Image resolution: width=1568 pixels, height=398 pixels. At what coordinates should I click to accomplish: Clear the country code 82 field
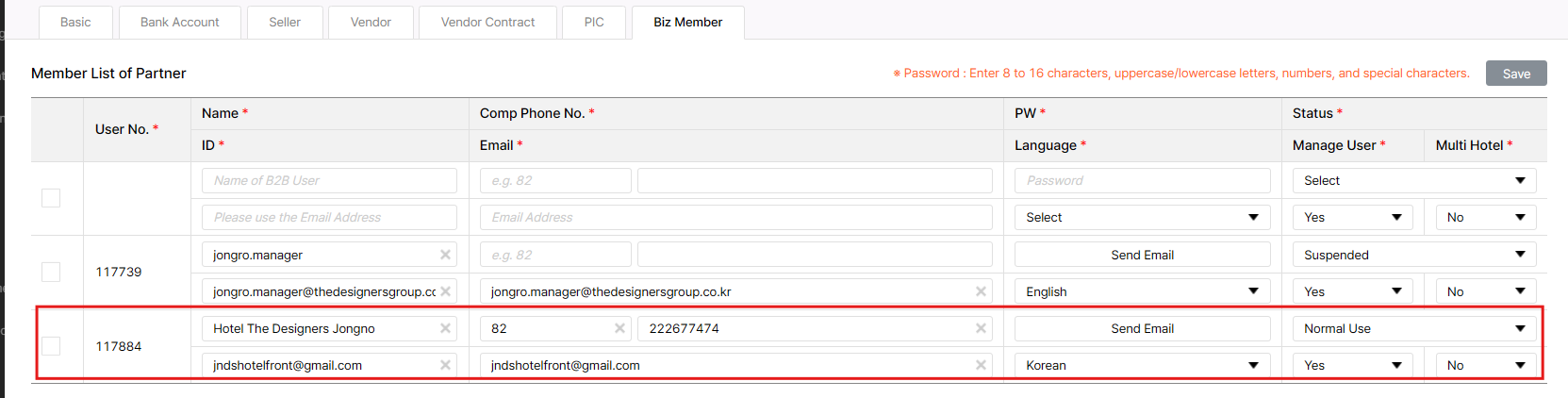619,328
